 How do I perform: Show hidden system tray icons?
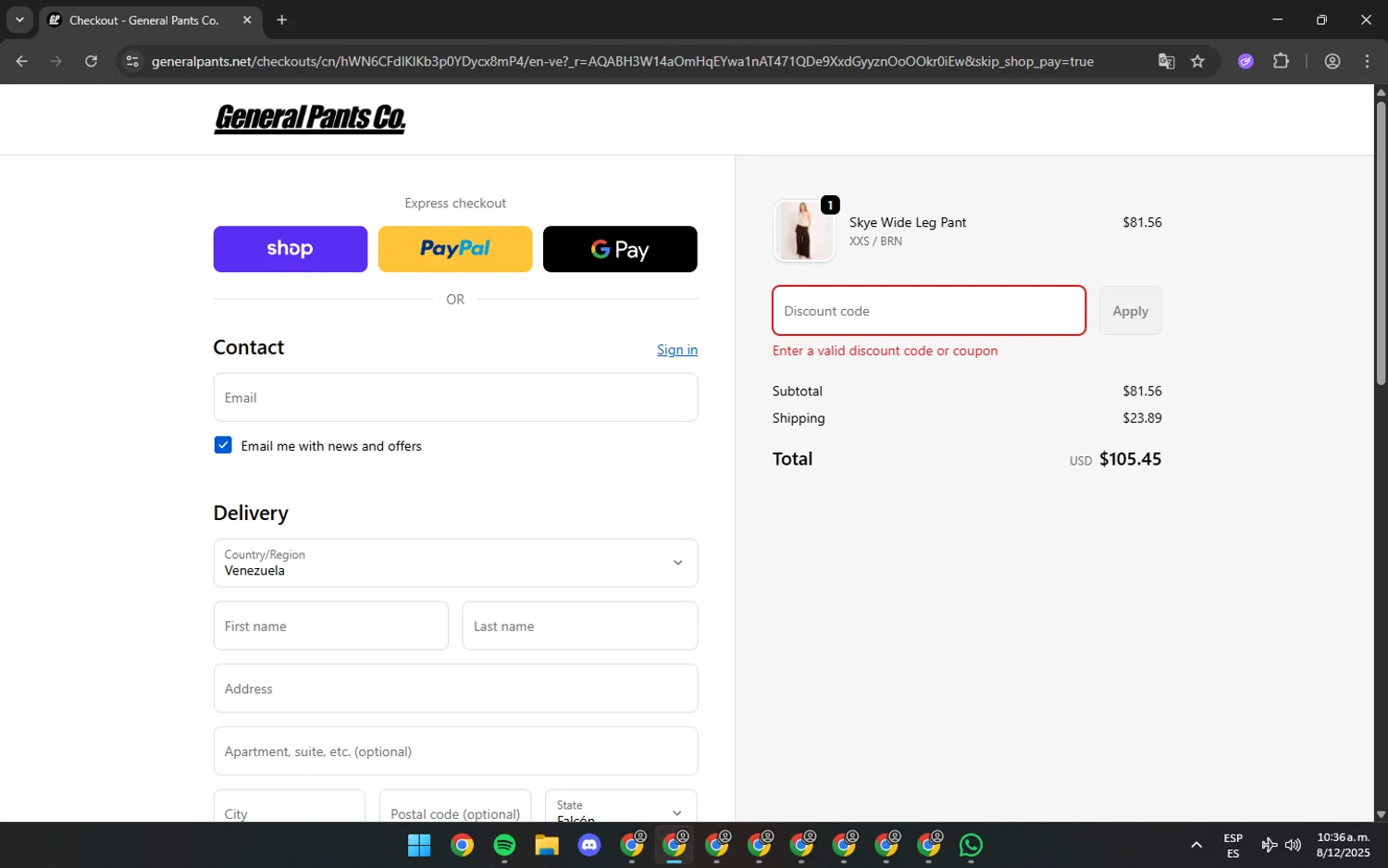point(1196,845)
